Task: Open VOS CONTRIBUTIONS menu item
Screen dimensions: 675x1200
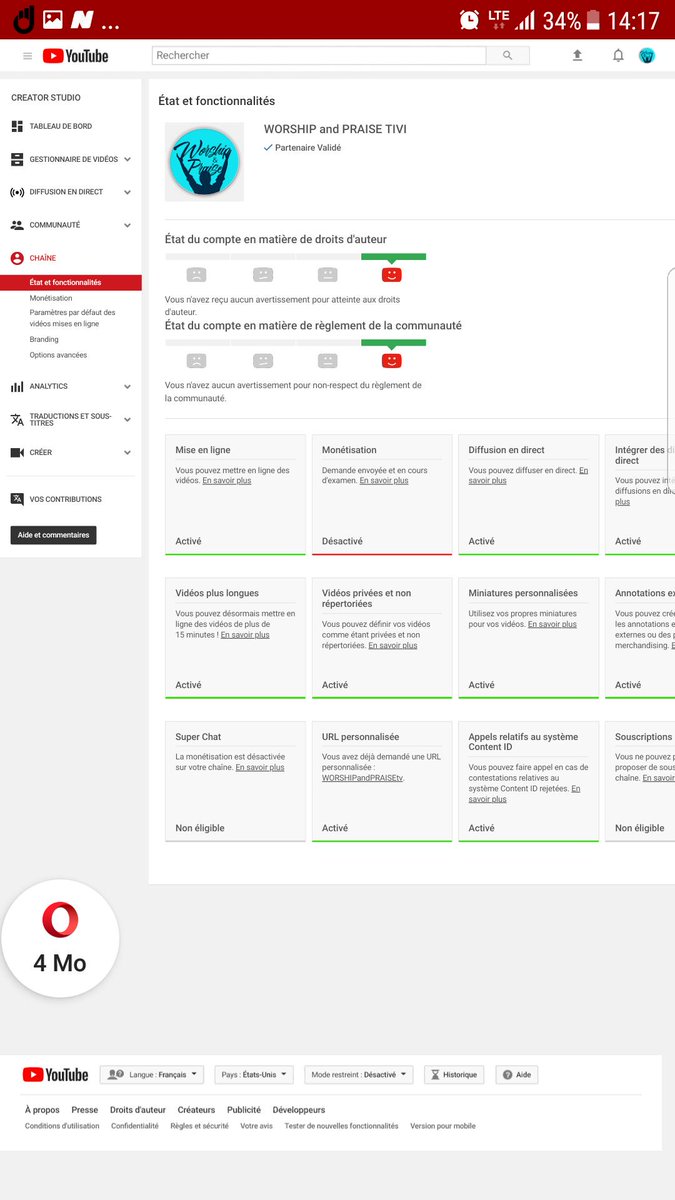Action: click(66, 499)
